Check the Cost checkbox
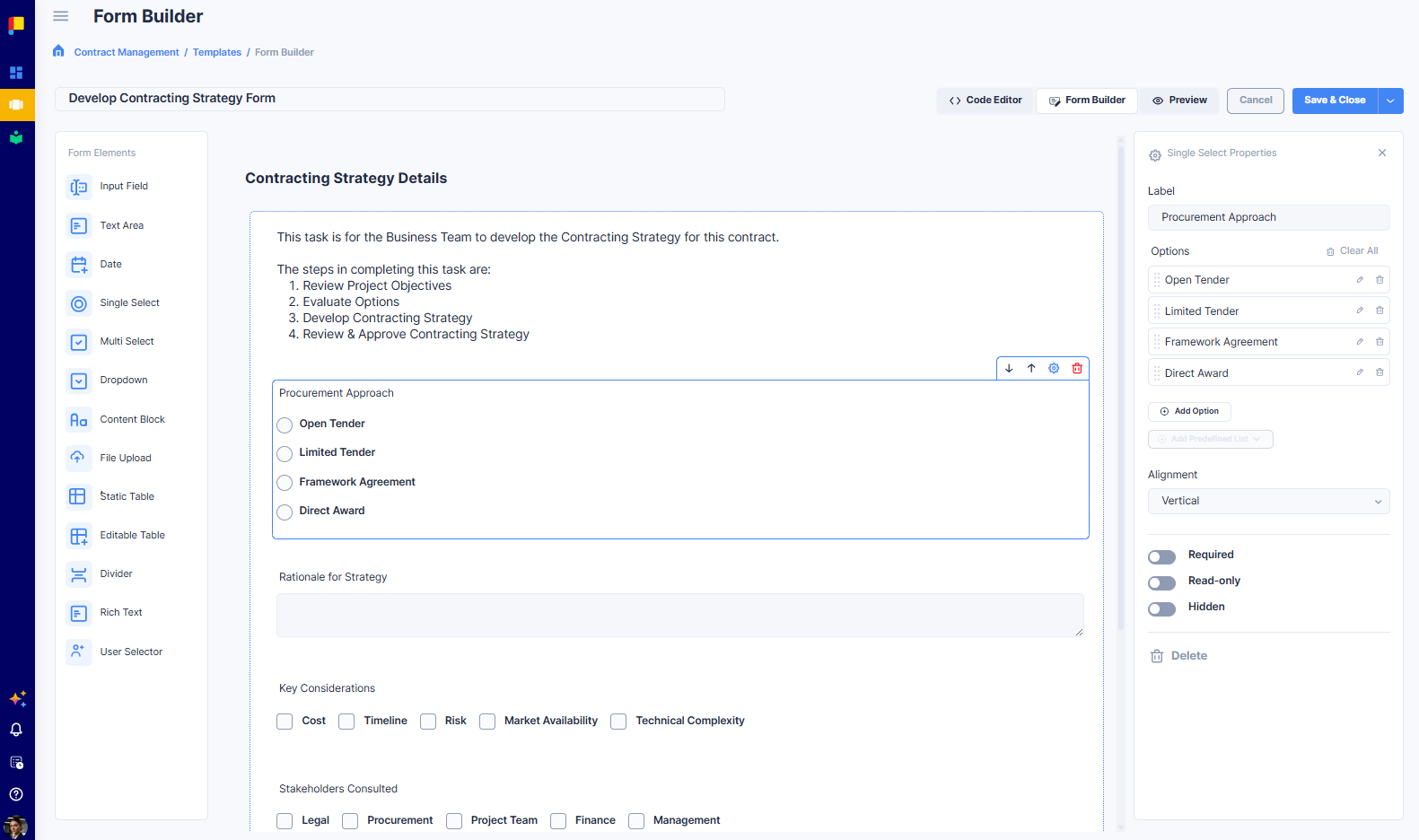 pyautogui.click(x=285, y=722)
